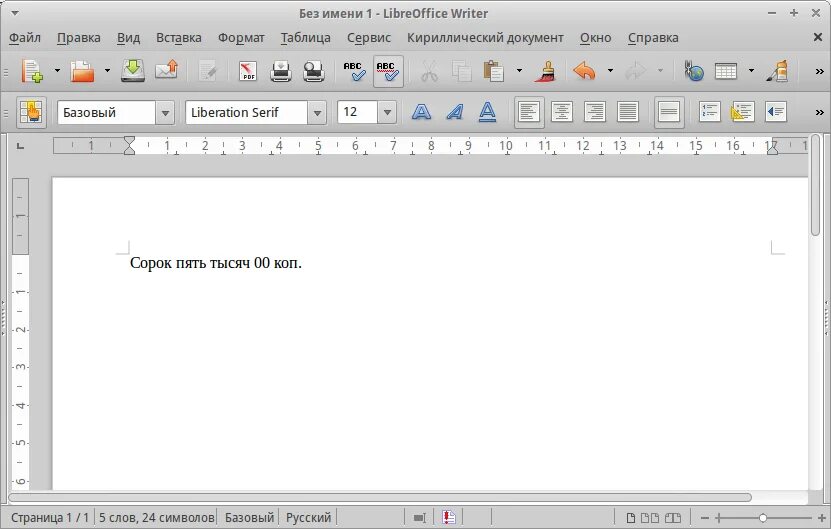Open Page Preview icon

(x=314, y=70)
